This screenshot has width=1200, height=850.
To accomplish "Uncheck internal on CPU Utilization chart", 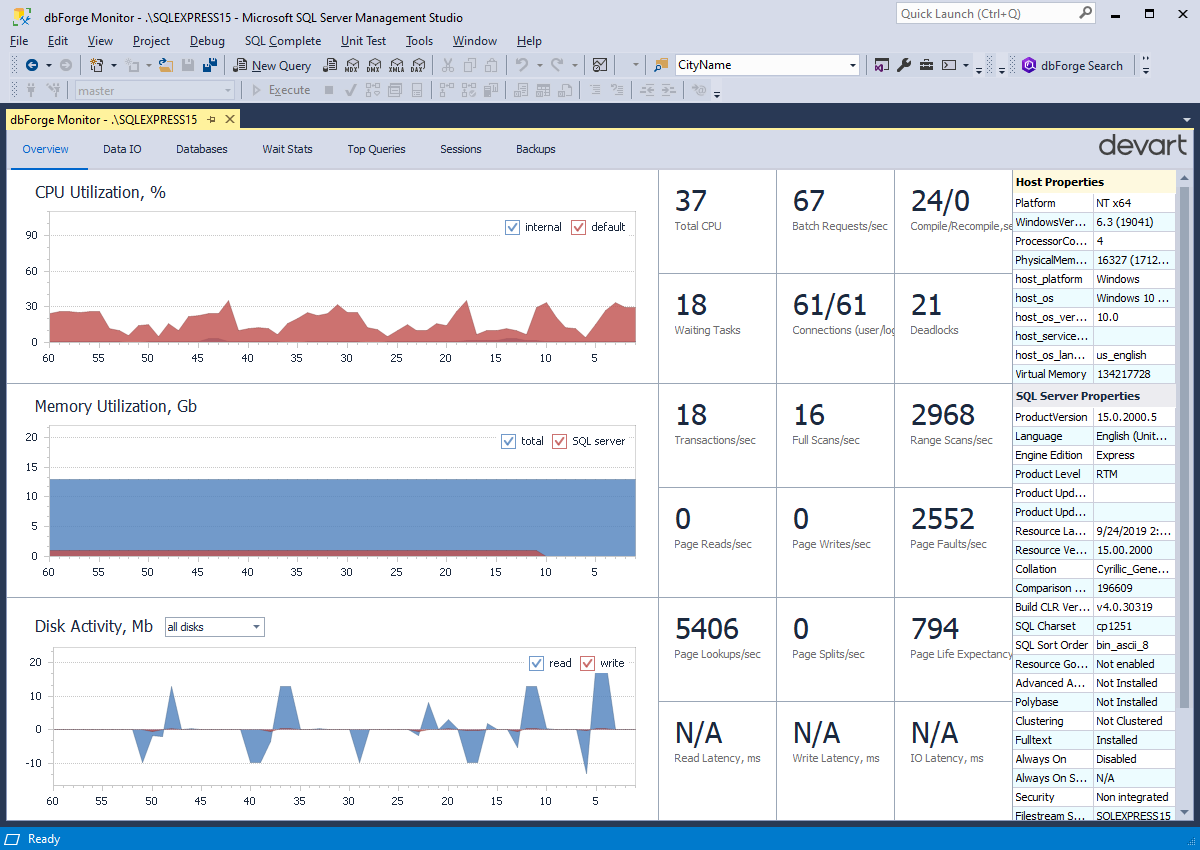I will click(514, 227).
